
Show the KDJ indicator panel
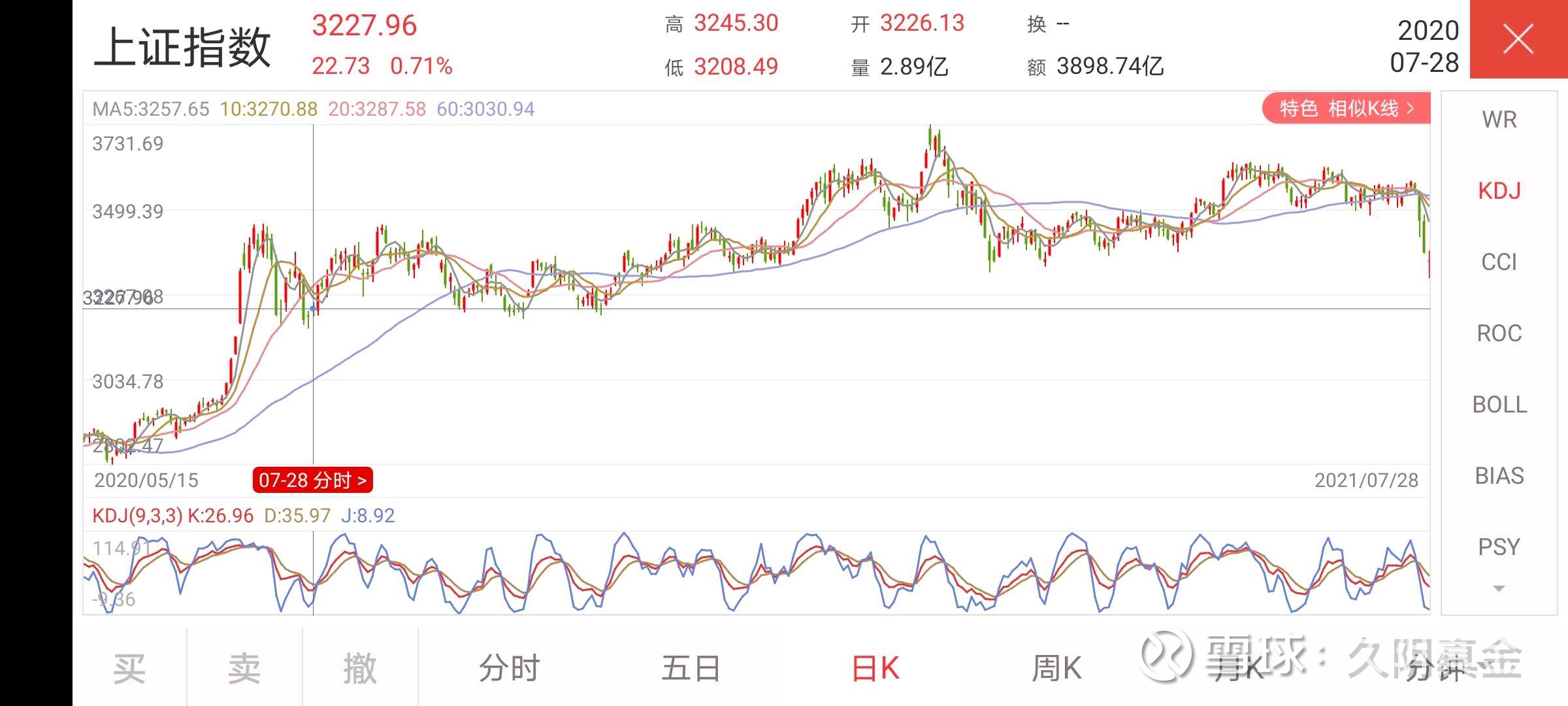coord(1499,191)
